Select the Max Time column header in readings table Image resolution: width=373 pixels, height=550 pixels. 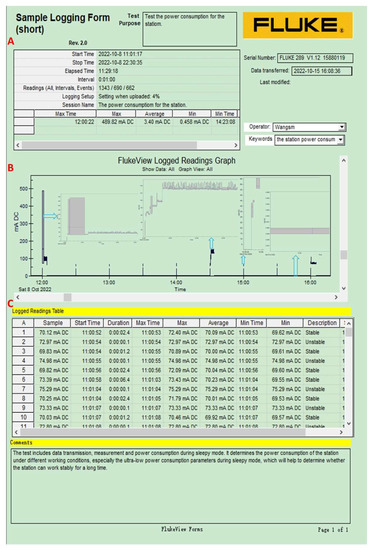[148, 323]
